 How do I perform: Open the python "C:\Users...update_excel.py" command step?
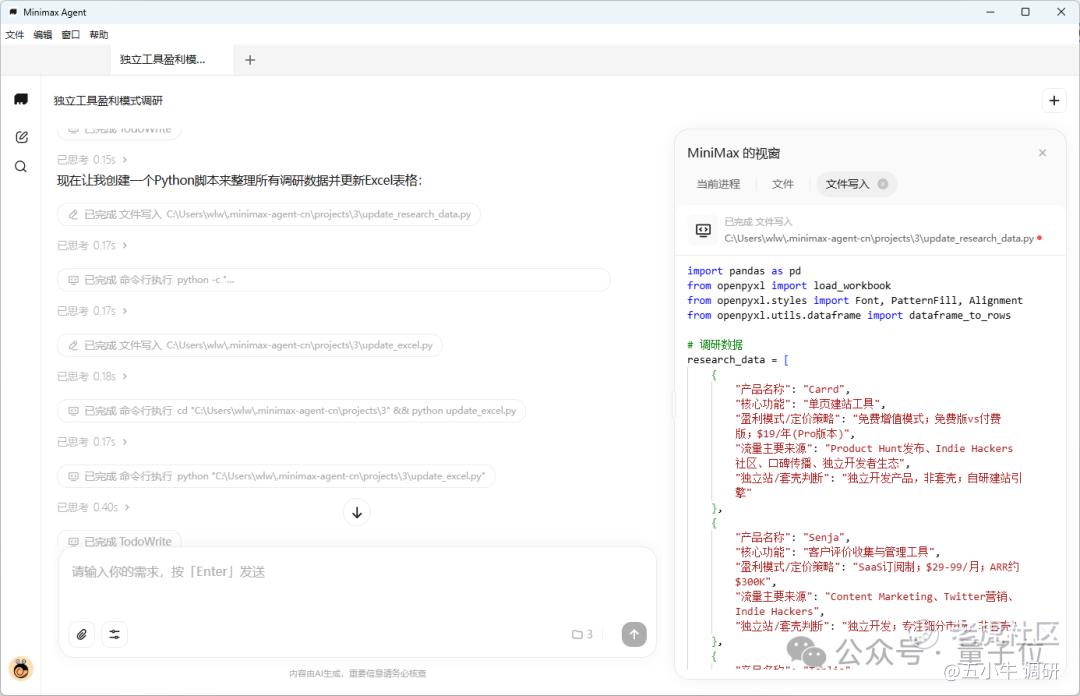pos(276,476)
